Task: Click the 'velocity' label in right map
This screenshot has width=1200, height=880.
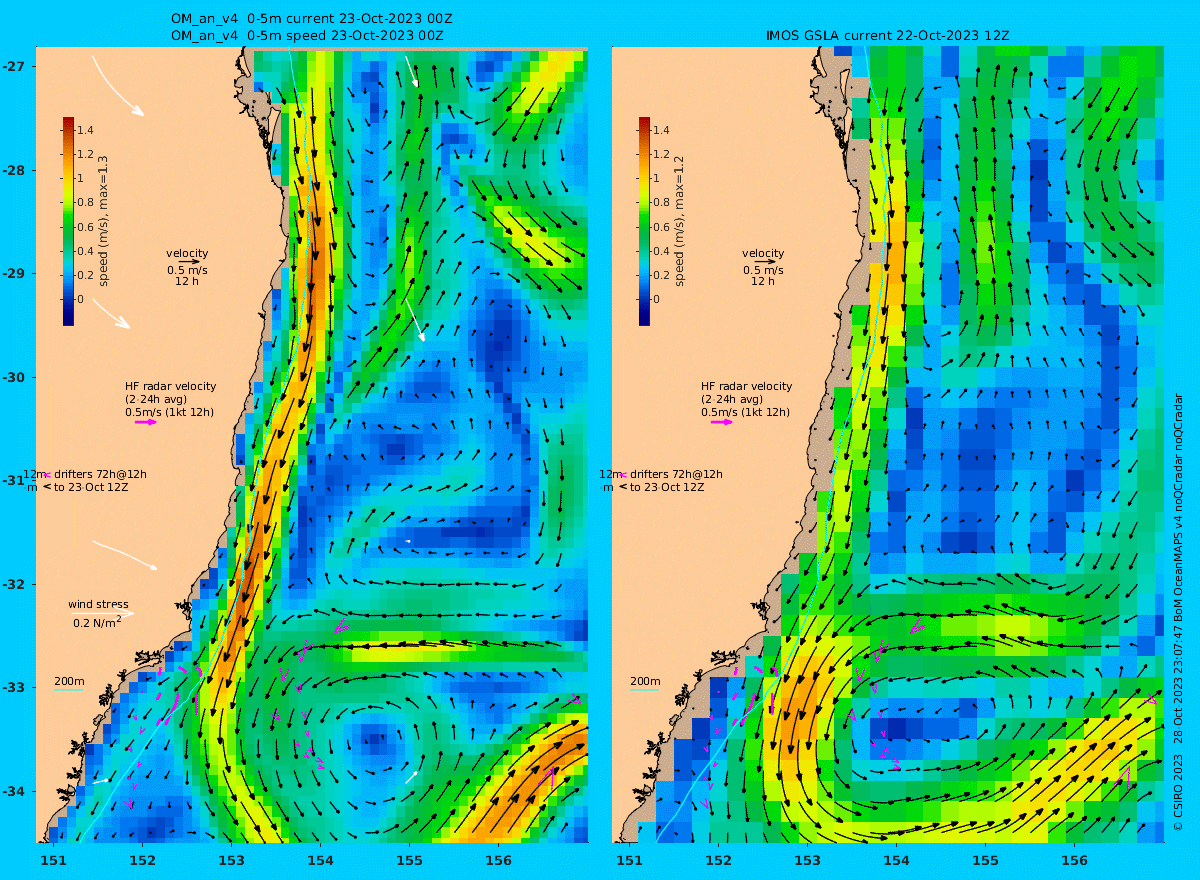Action: coord(763,253)
